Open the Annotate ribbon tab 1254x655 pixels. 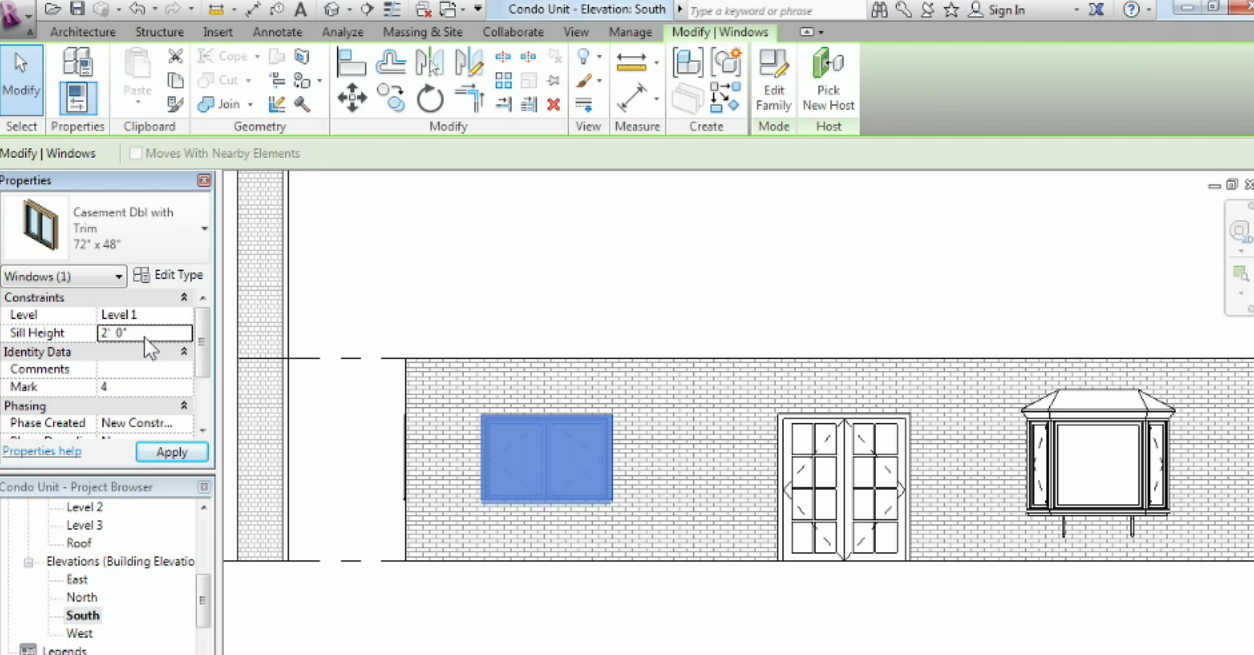(277, 32)
